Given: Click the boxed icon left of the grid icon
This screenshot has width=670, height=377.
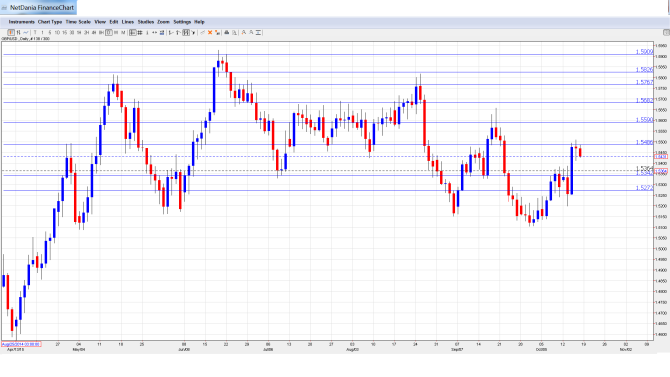Looking at the screenshot, I should click(x=132, y=32).
